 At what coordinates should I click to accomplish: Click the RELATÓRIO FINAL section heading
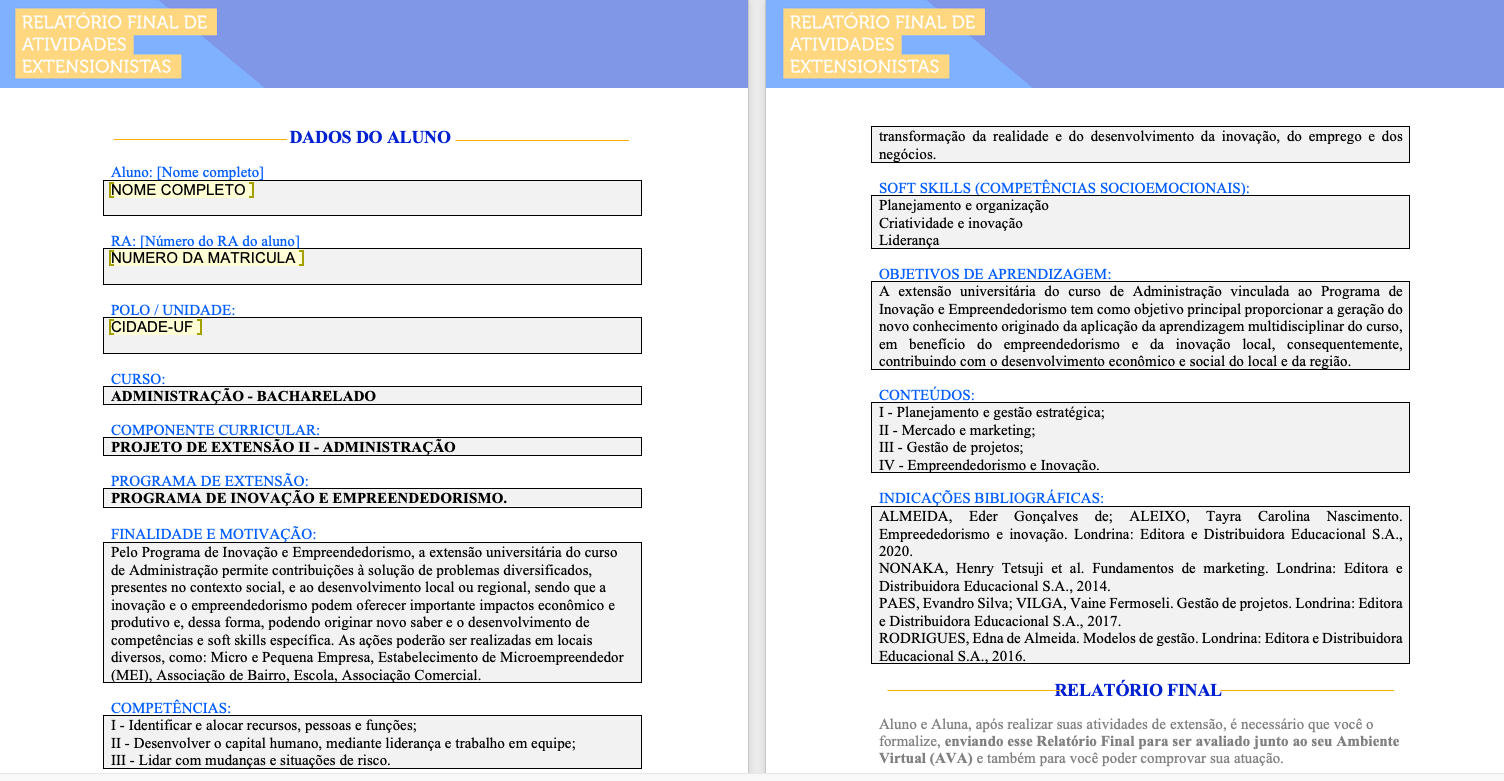point(1138,690)
